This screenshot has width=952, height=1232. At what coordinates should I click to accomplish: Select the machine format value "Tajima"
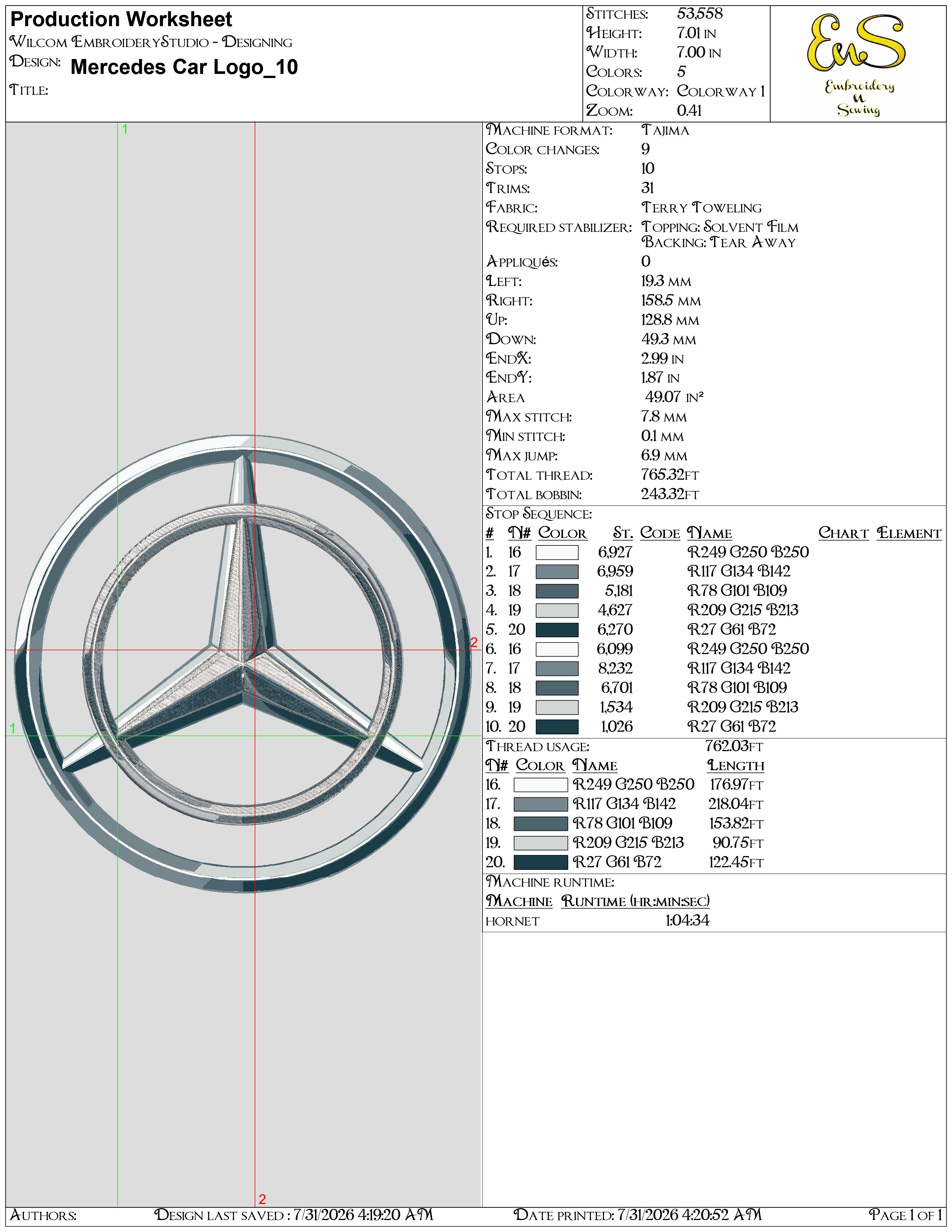pos(666,130)
